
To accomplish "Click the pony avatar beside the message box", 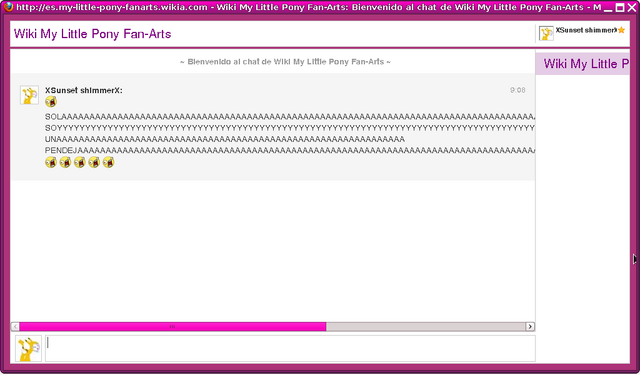I will pos(29,349).
